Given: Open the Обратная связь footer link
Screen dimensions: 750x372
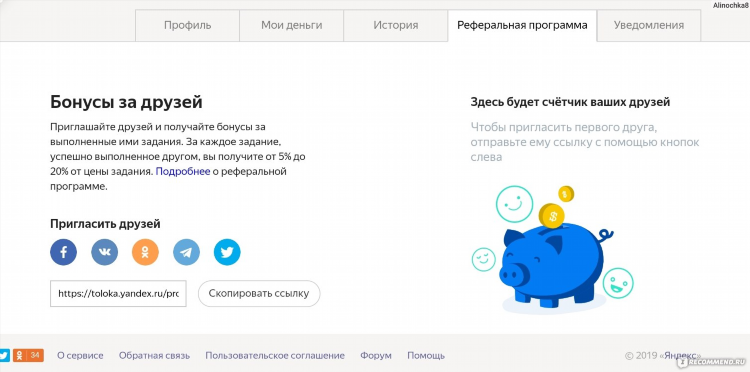Looking at the screenshot, I should point(154,355).
